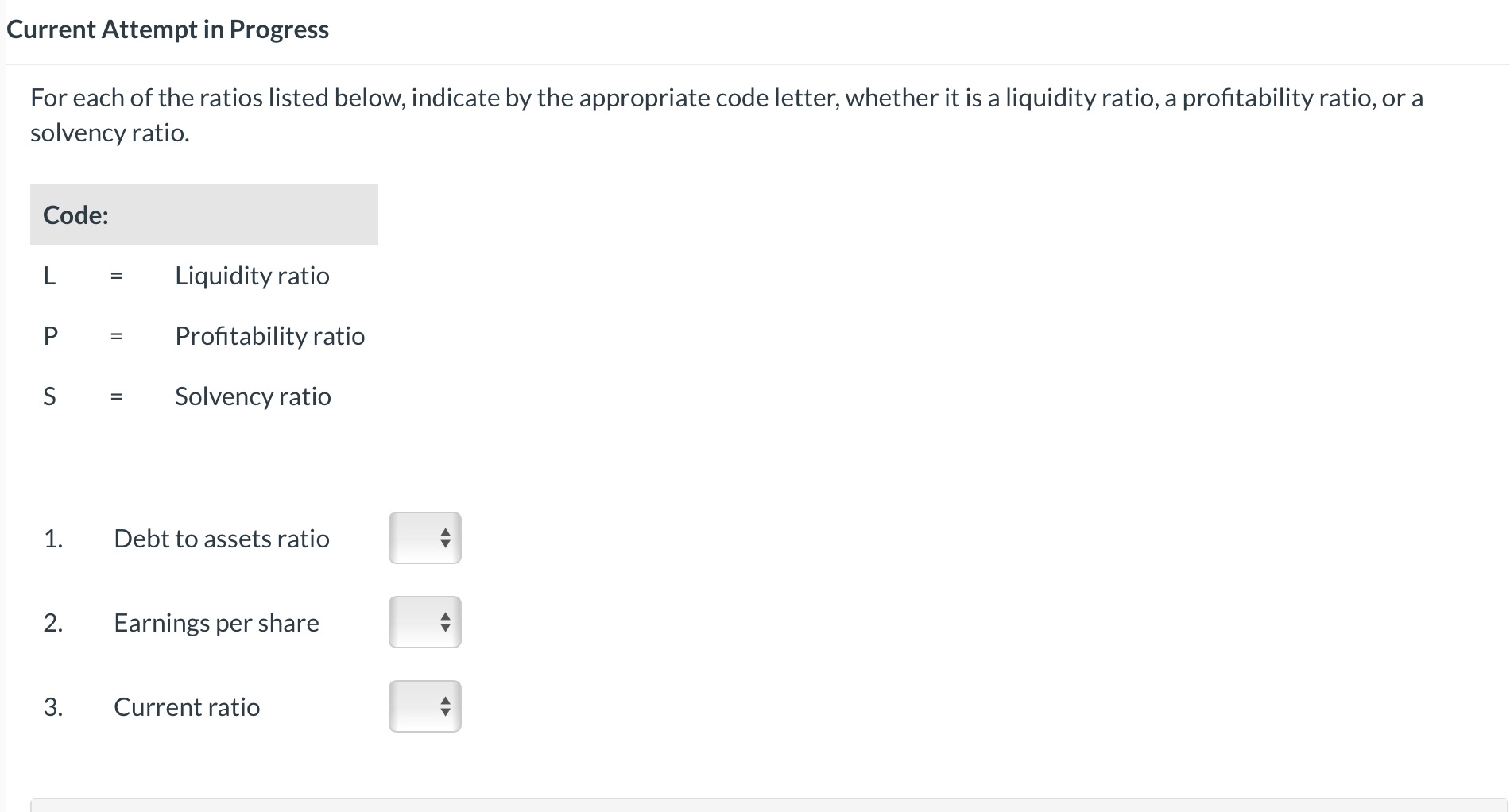Select the Current Attempt in Progress heading
The height and width of the screenshot is (812, 1510).
click(167, 29)
